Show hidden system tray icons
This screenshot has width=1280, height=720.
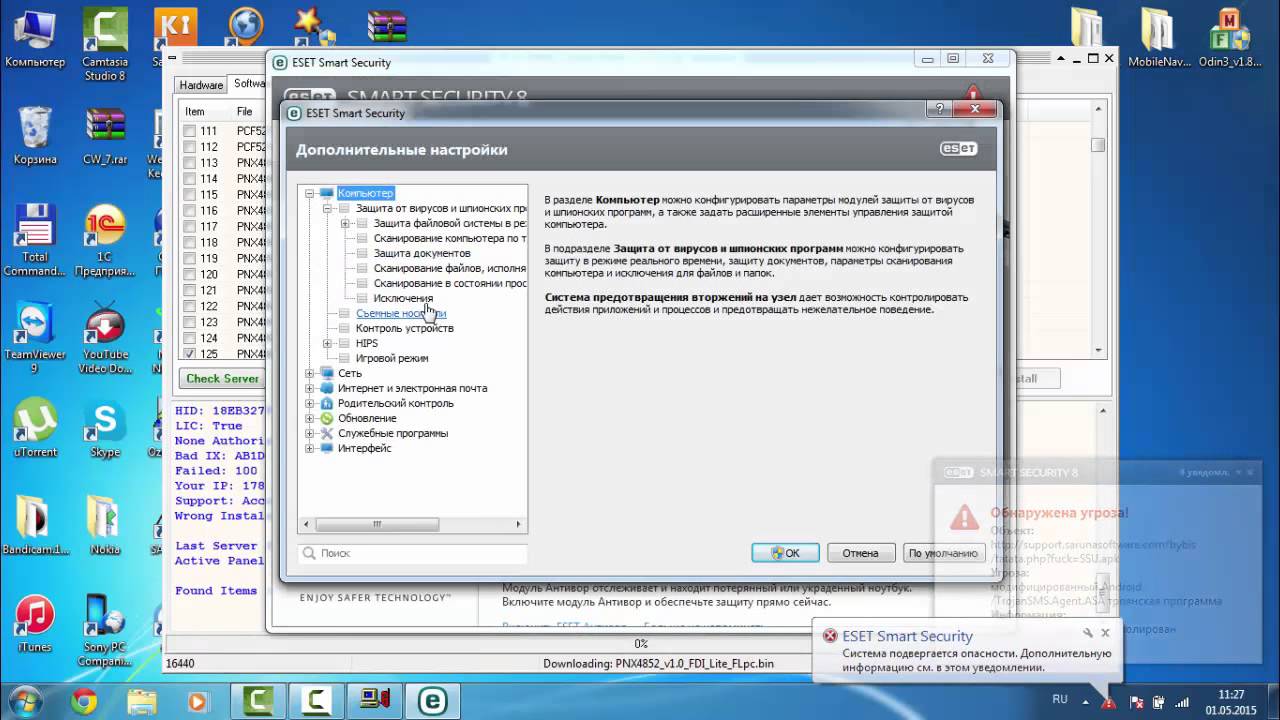tap(1088, 701)
